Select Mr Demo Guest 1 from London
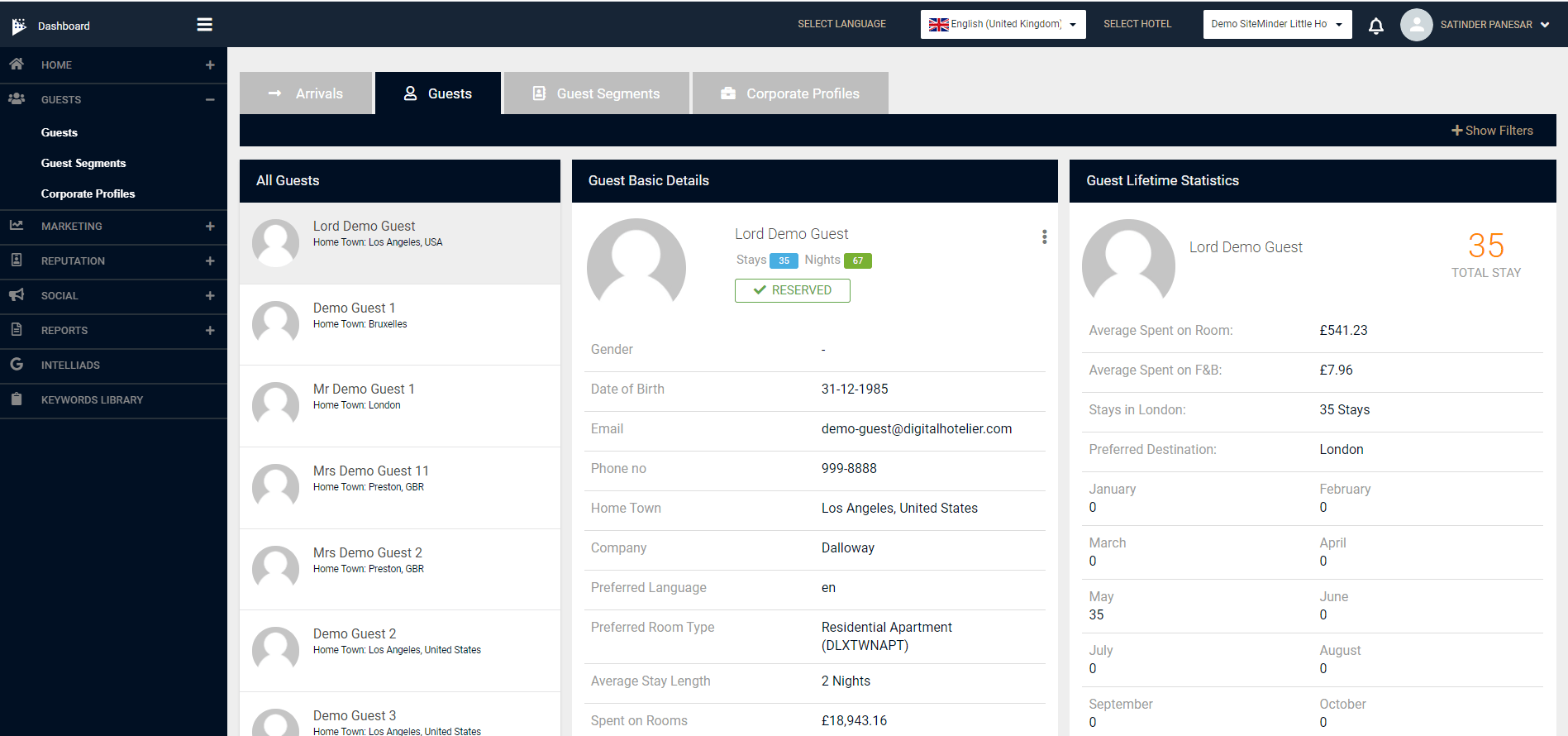The height and width of the screenshot is (736, 1568). [x=400, y=406]
